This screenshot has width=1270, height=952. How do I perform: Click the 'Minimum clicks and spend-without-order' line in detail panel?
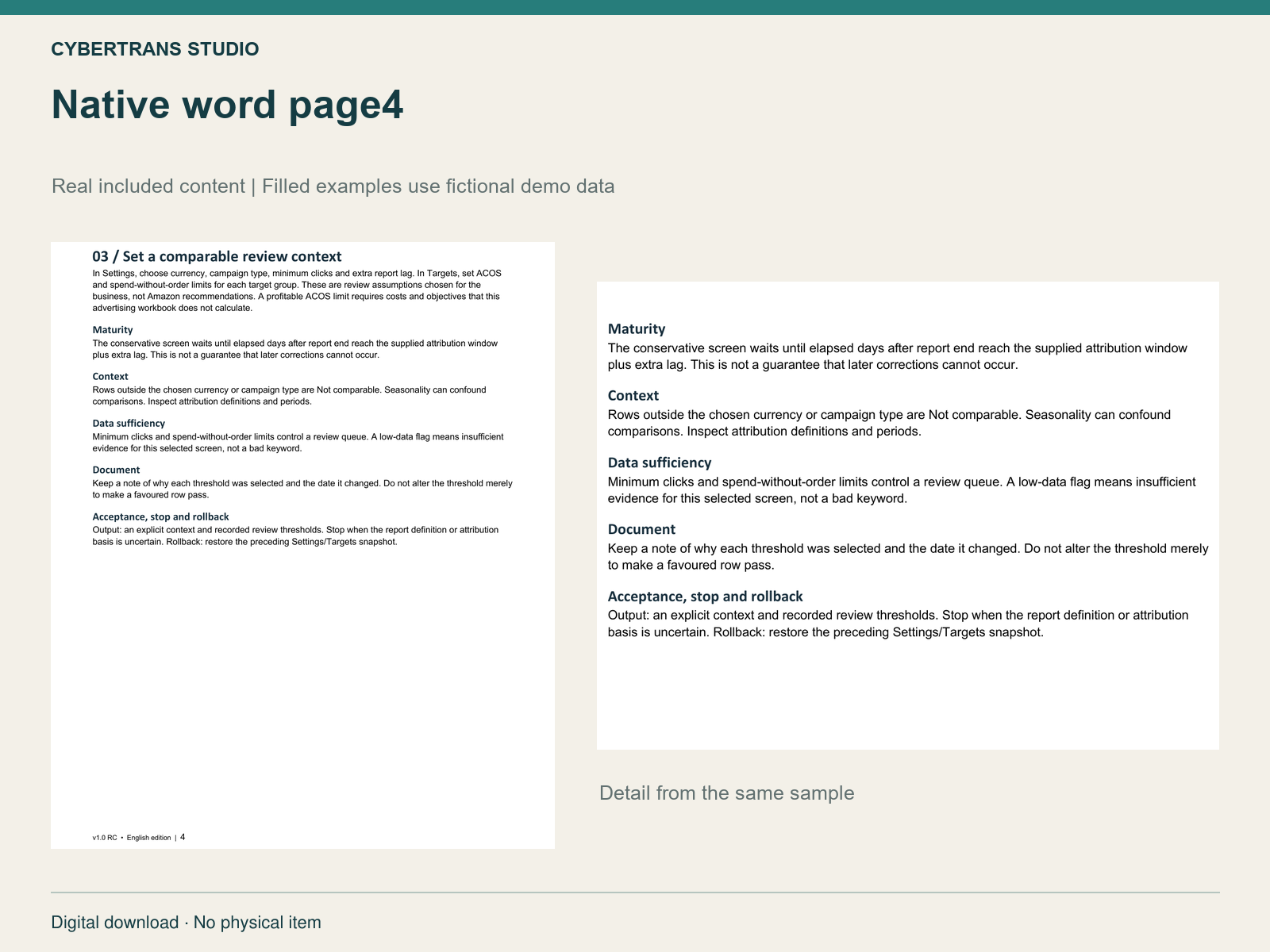902,482
